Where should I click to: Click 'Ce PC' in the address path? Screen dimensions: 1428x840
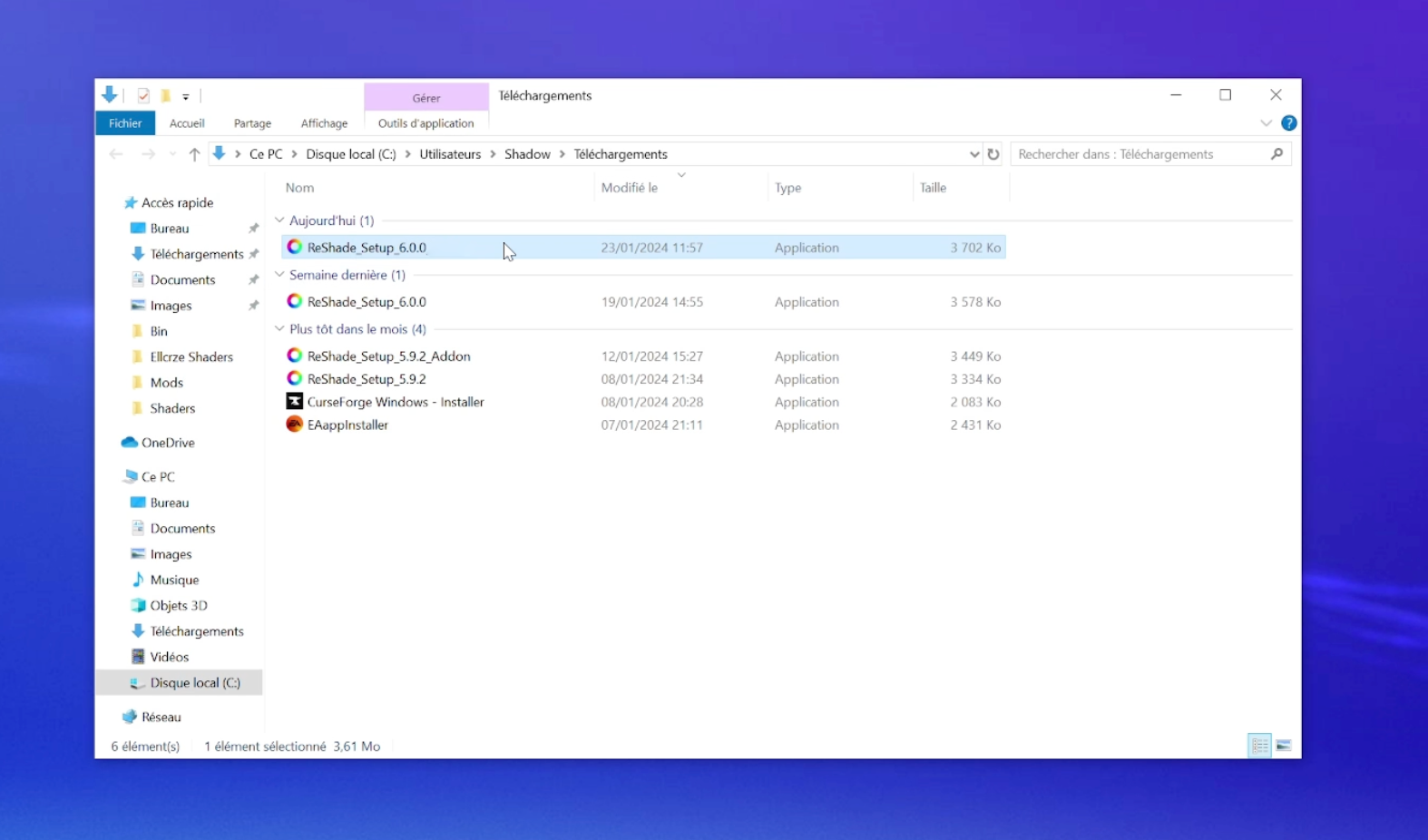tap(266, 154)
